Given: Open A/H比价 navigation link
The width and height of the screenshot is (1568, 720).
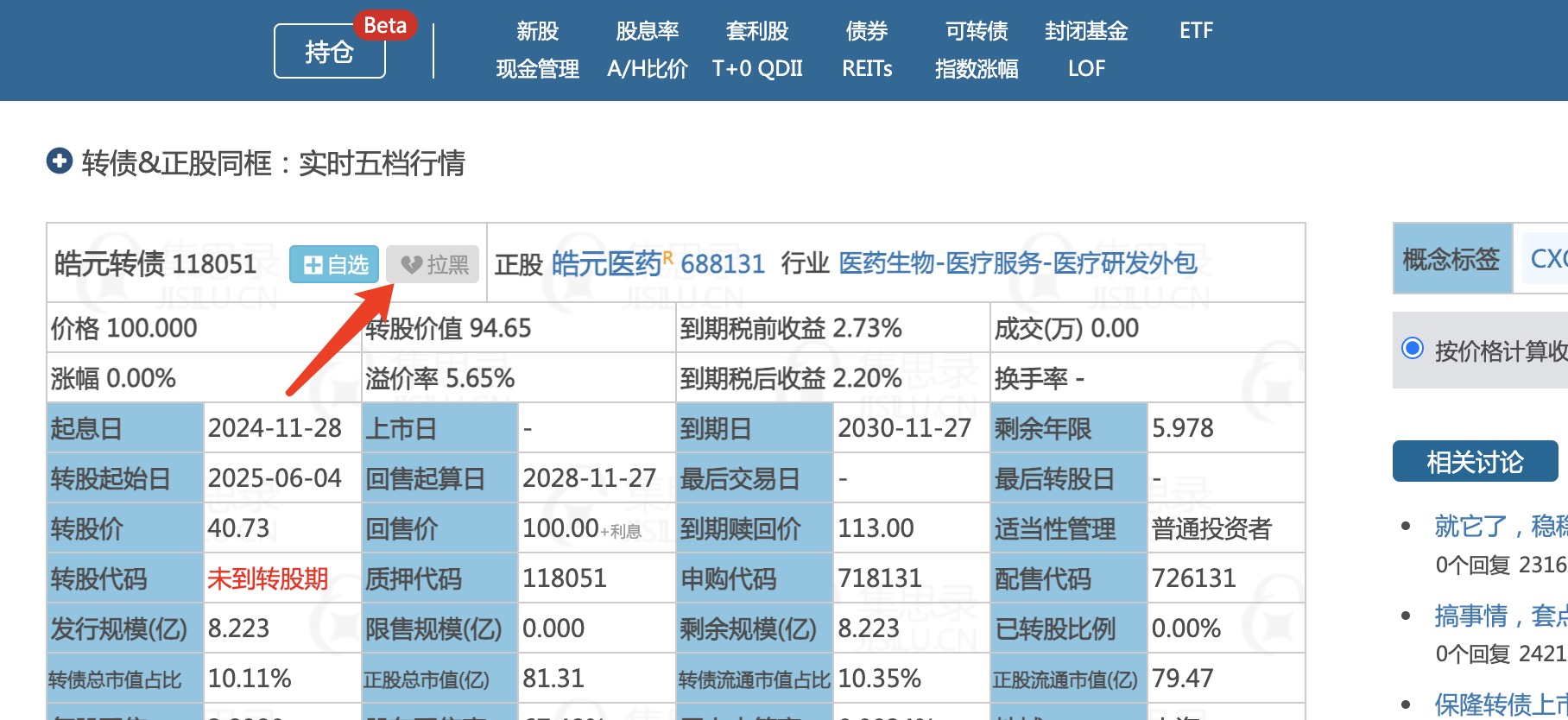Looking at the screenshot, I should tap(647, 68).
